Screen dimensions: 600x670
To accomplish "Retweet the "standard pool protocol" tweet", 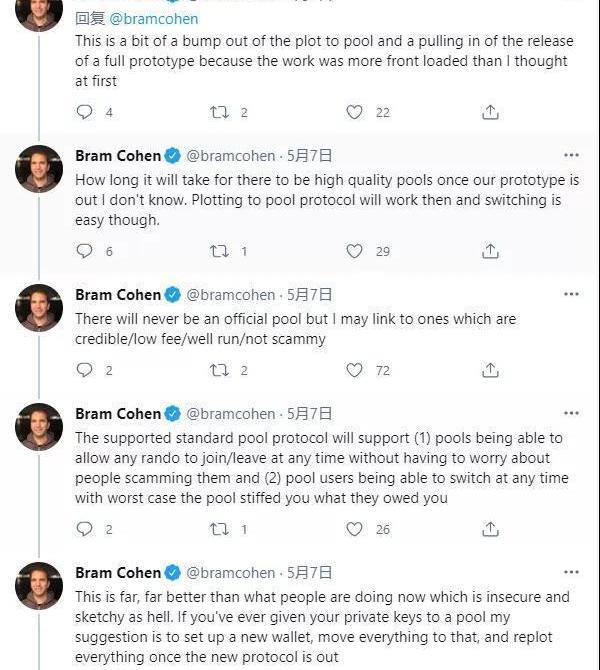I will click(219, 529).
